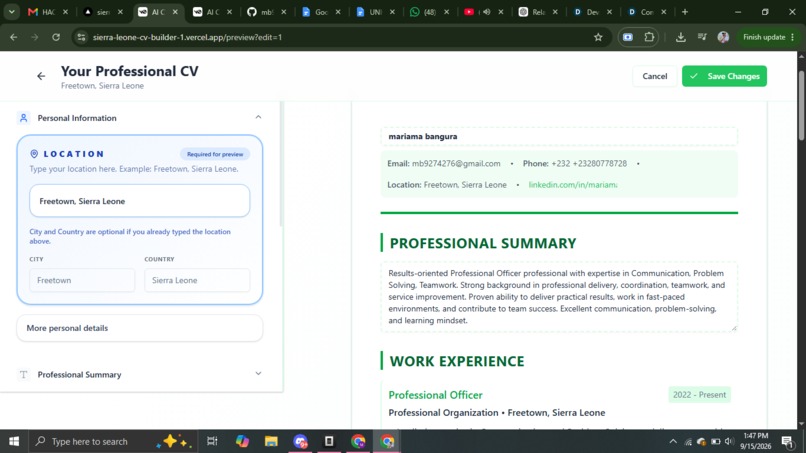Click the Required for preview badge
Screen dimensions: 806x453
coord(215,154)
